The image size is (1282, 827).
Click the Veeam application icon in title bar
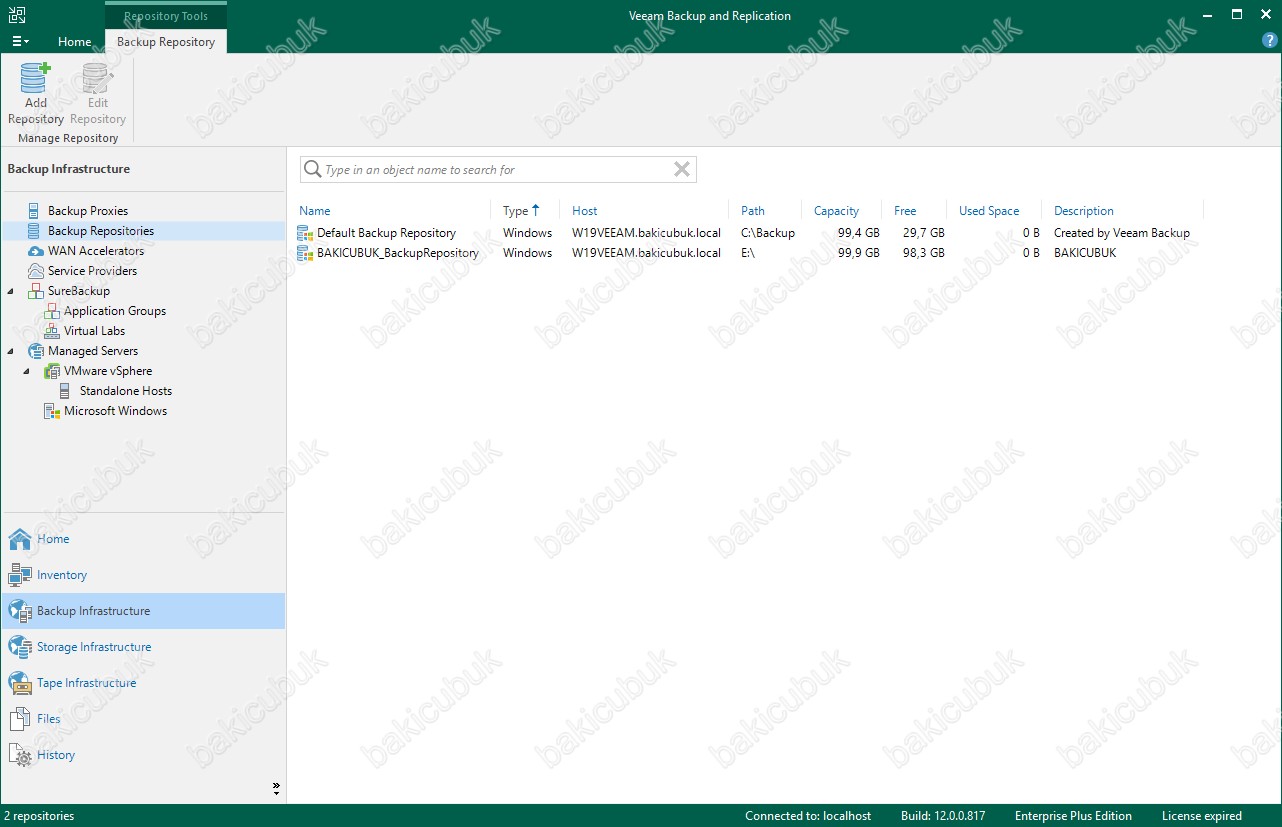(16, 15)
